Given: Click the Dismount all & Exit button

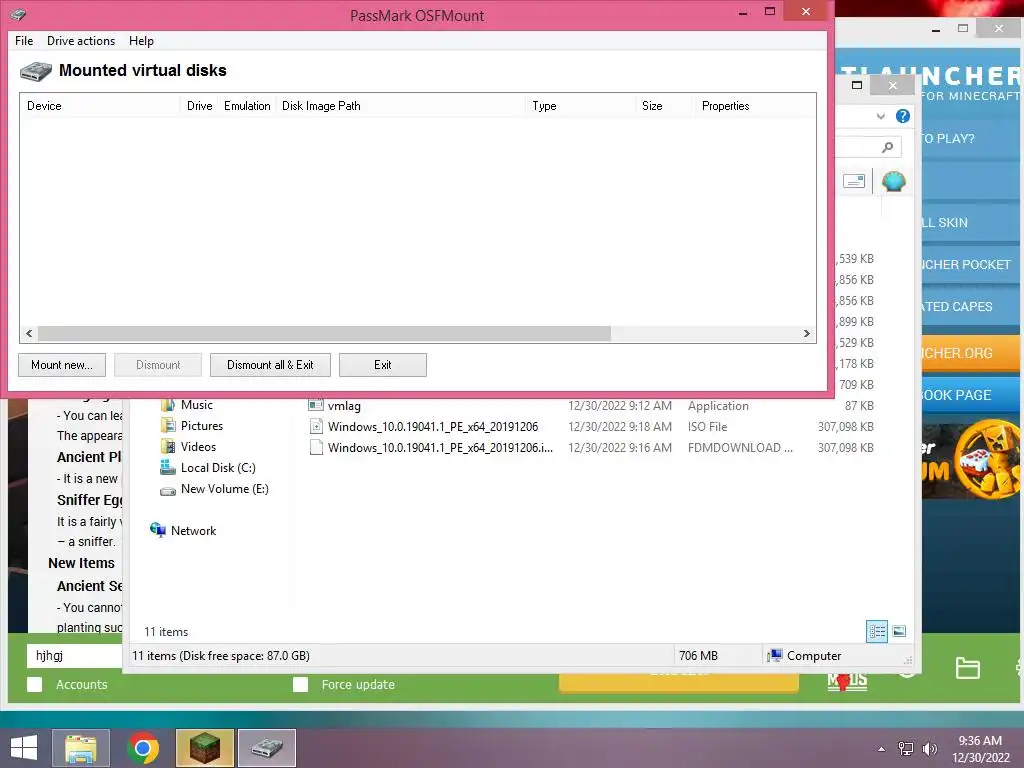Looking at the screenshot, I should 270,365.
